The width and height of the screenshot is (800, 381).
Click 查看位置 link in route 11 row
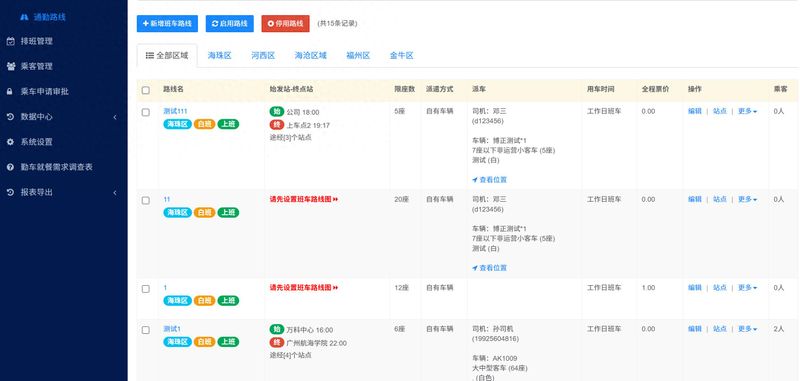(x=490, y=268)
